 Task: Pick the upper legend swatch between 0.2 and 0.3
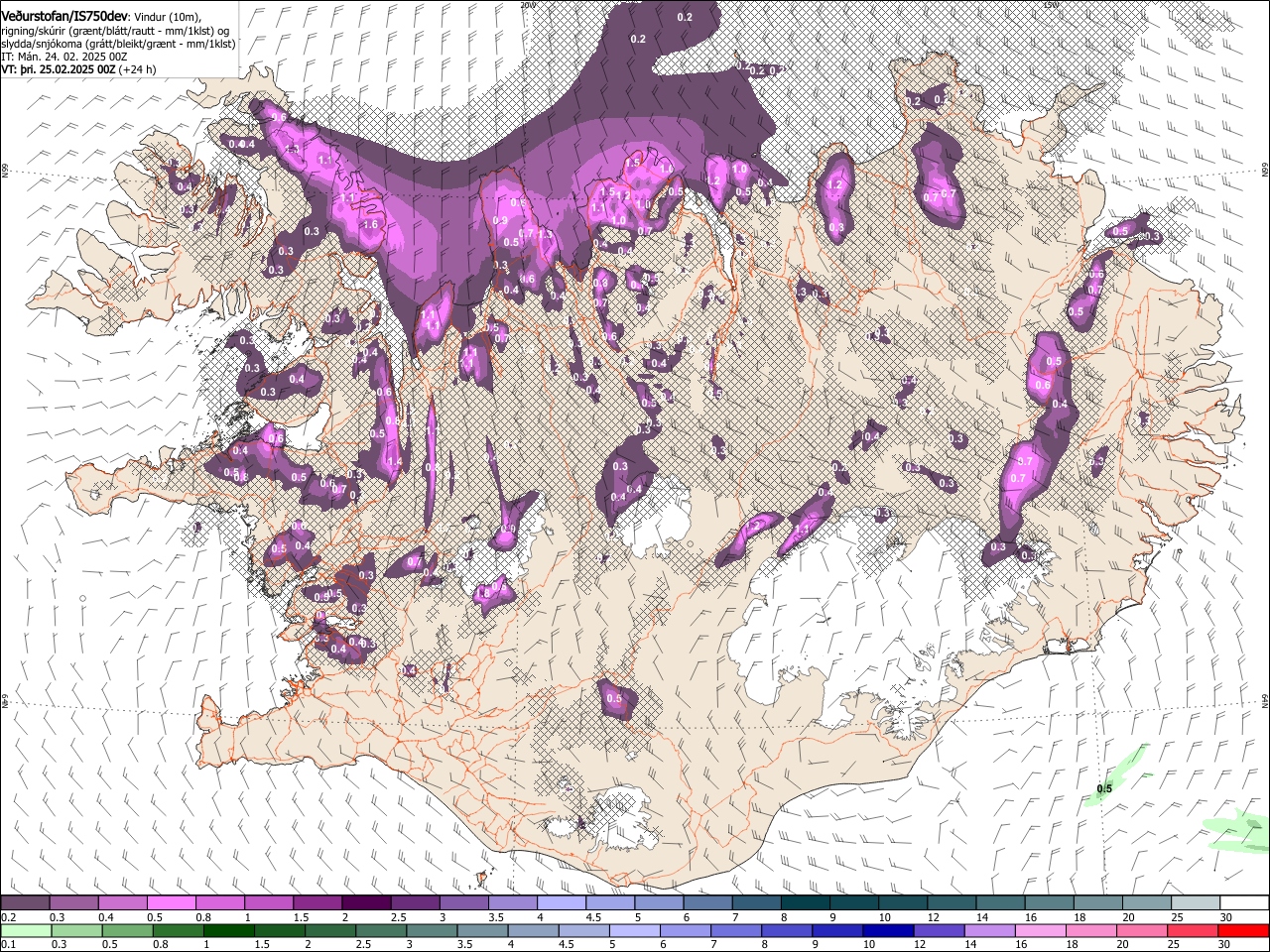tap(25, 903)
